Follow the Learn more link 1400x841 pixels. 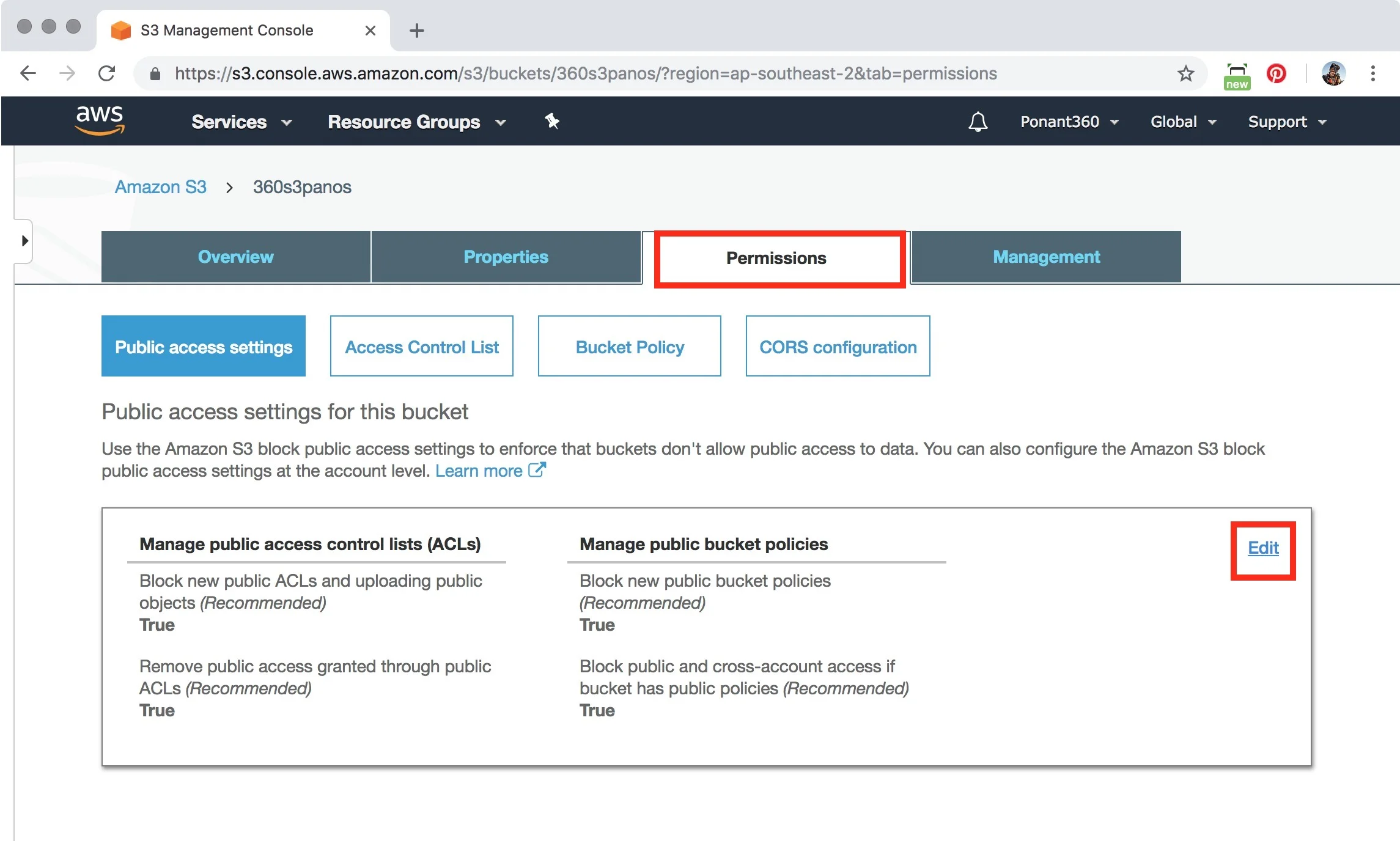tap(479, 471)
